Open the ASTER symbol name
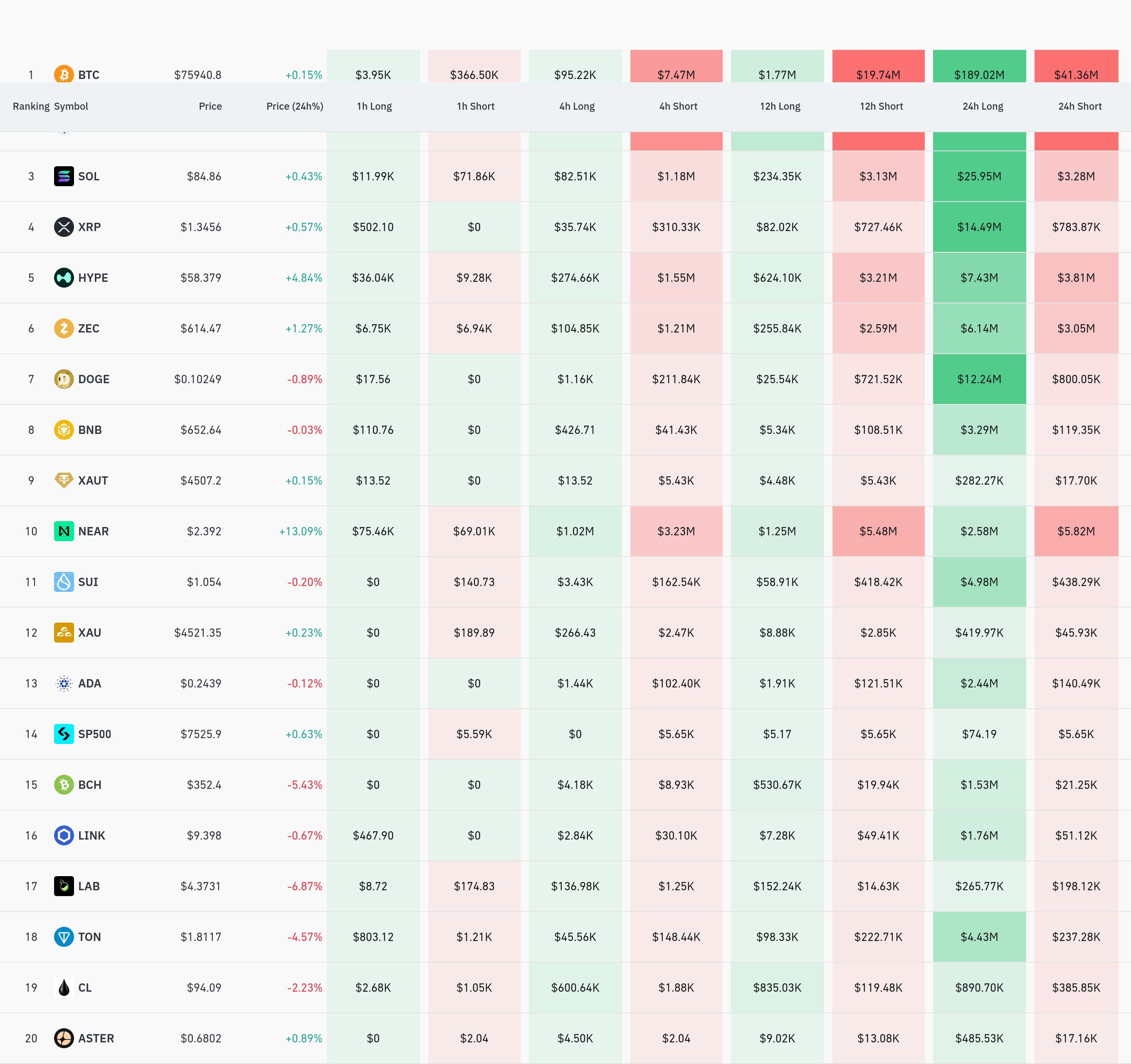The height and width of the screenshot is (1064, 1131). tap(96, 1038)
